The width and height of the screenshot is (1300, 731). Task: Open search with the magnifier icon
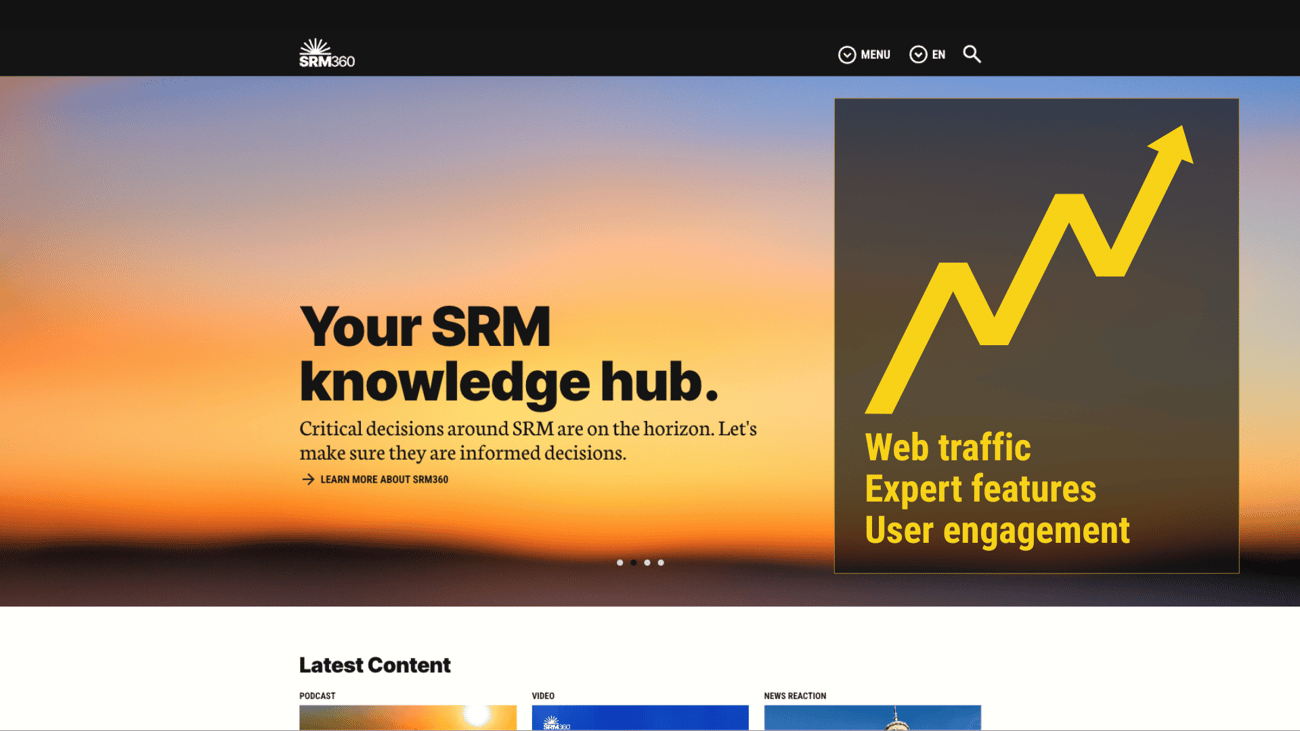click(x=972, y=54)
